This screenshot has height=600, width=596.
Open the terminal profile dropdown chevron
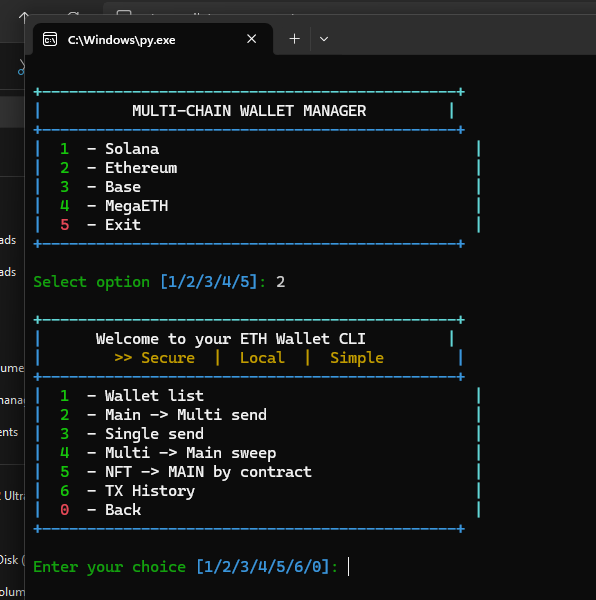324,39
